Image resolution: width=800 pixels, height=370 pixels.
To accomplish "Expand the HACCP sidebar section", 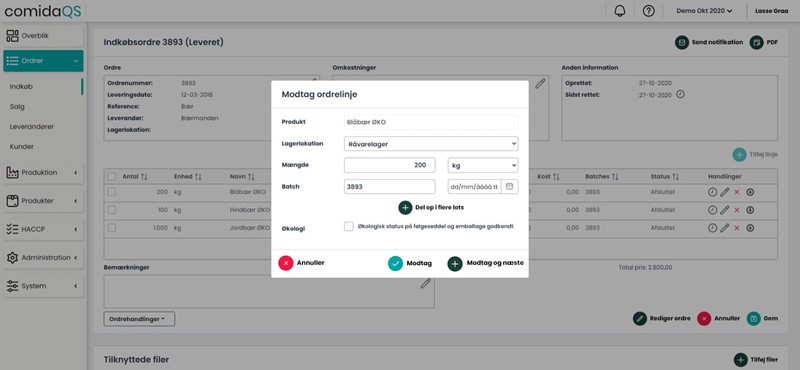I will (43, 229).
